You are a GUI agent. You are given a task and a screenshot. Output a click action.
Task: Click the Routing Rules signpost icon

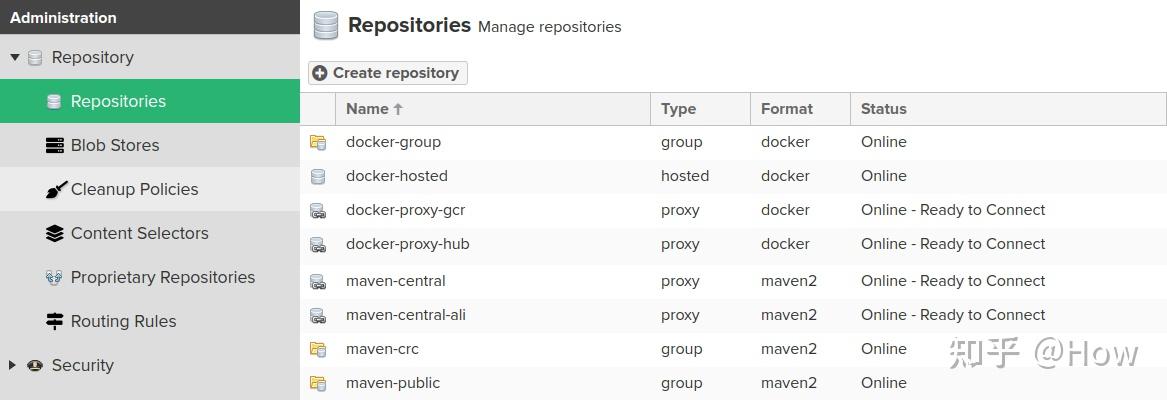point(55,321)
